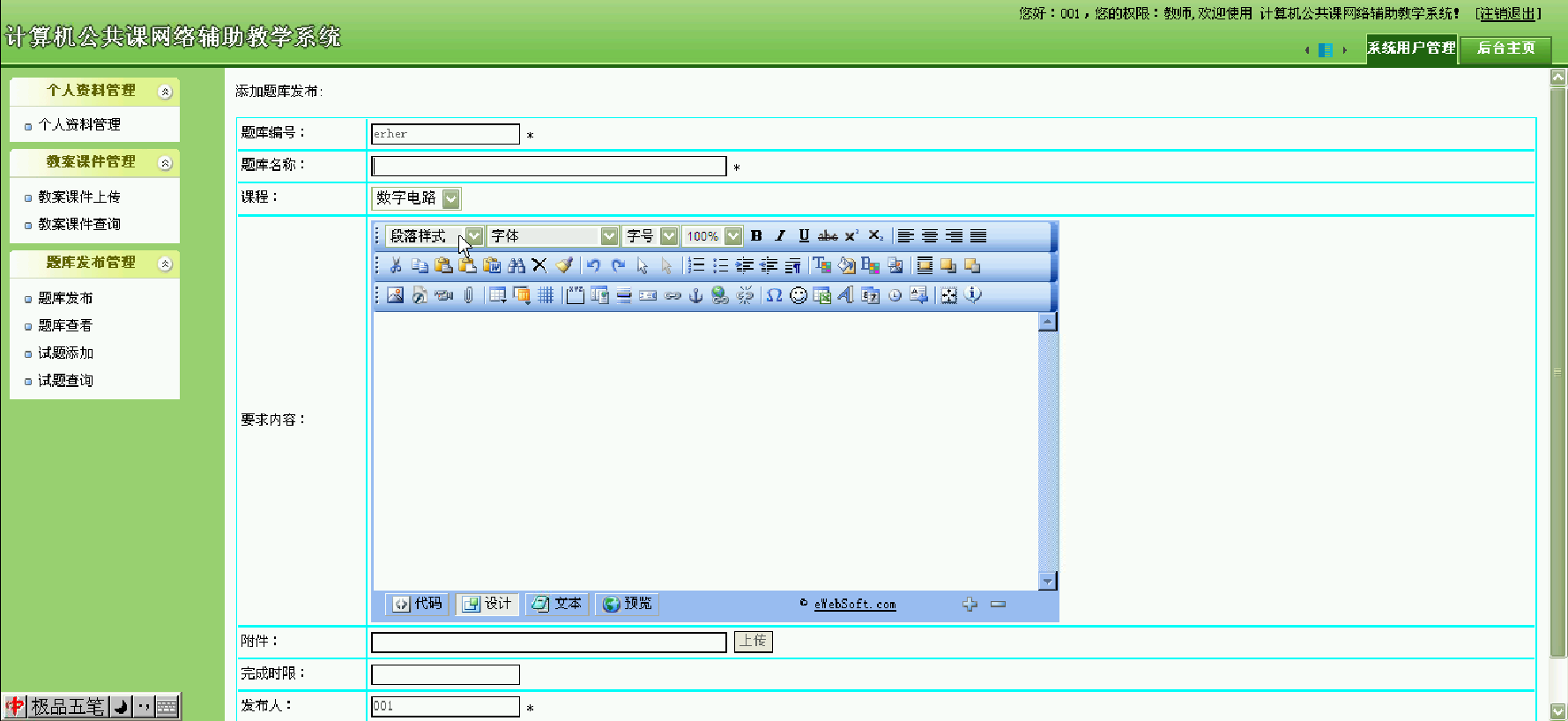Click the Copy icon in toolbar
This screenshot has height=721, width=1568.
coord(420,265)
